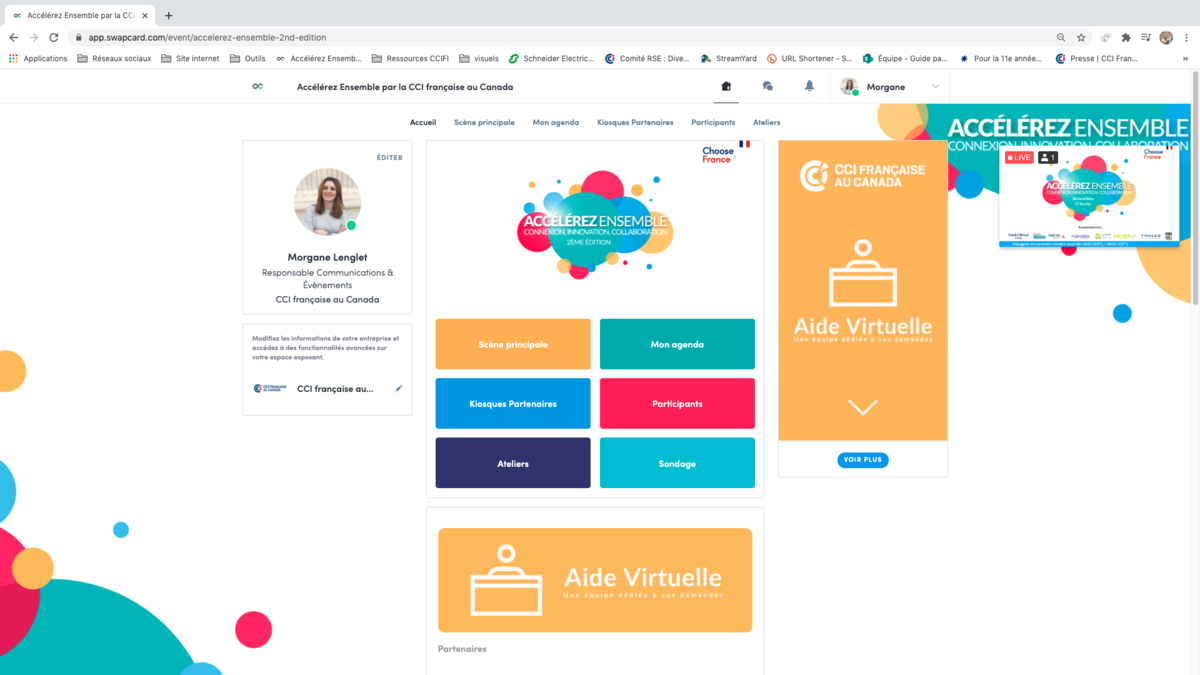Click ÉDITER on the profile card

(x=389, y=158)
